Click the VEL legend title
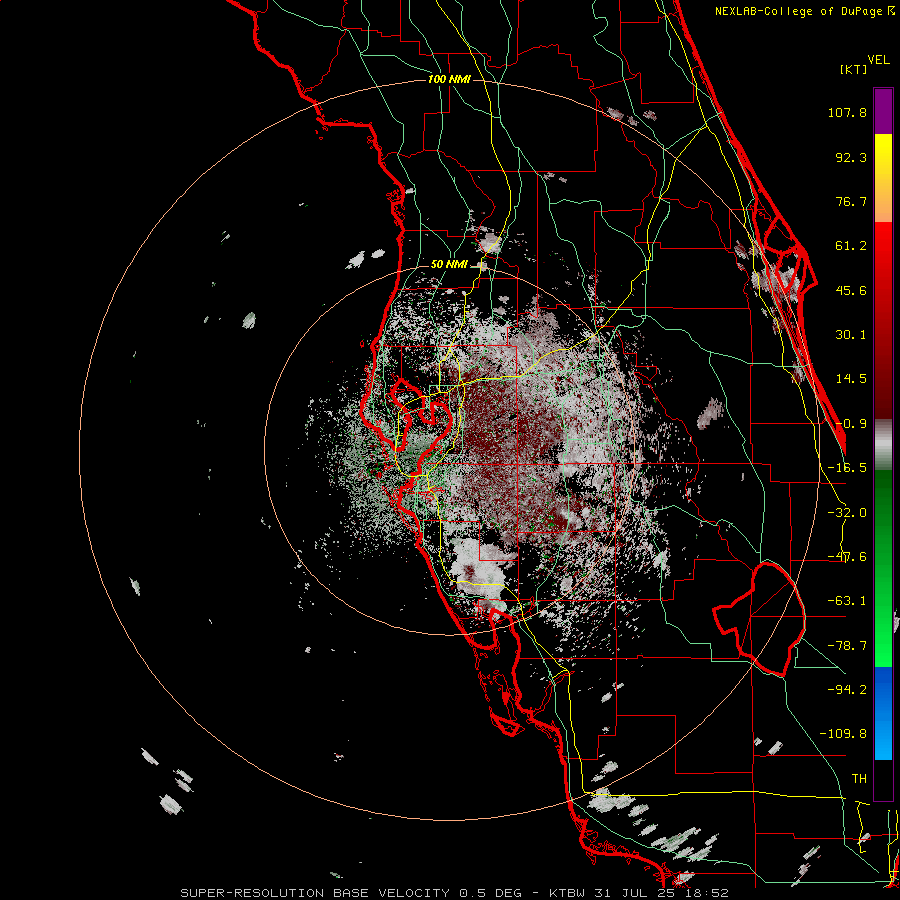Viewport: 900px width, 900px height. (x=878, y=60)
